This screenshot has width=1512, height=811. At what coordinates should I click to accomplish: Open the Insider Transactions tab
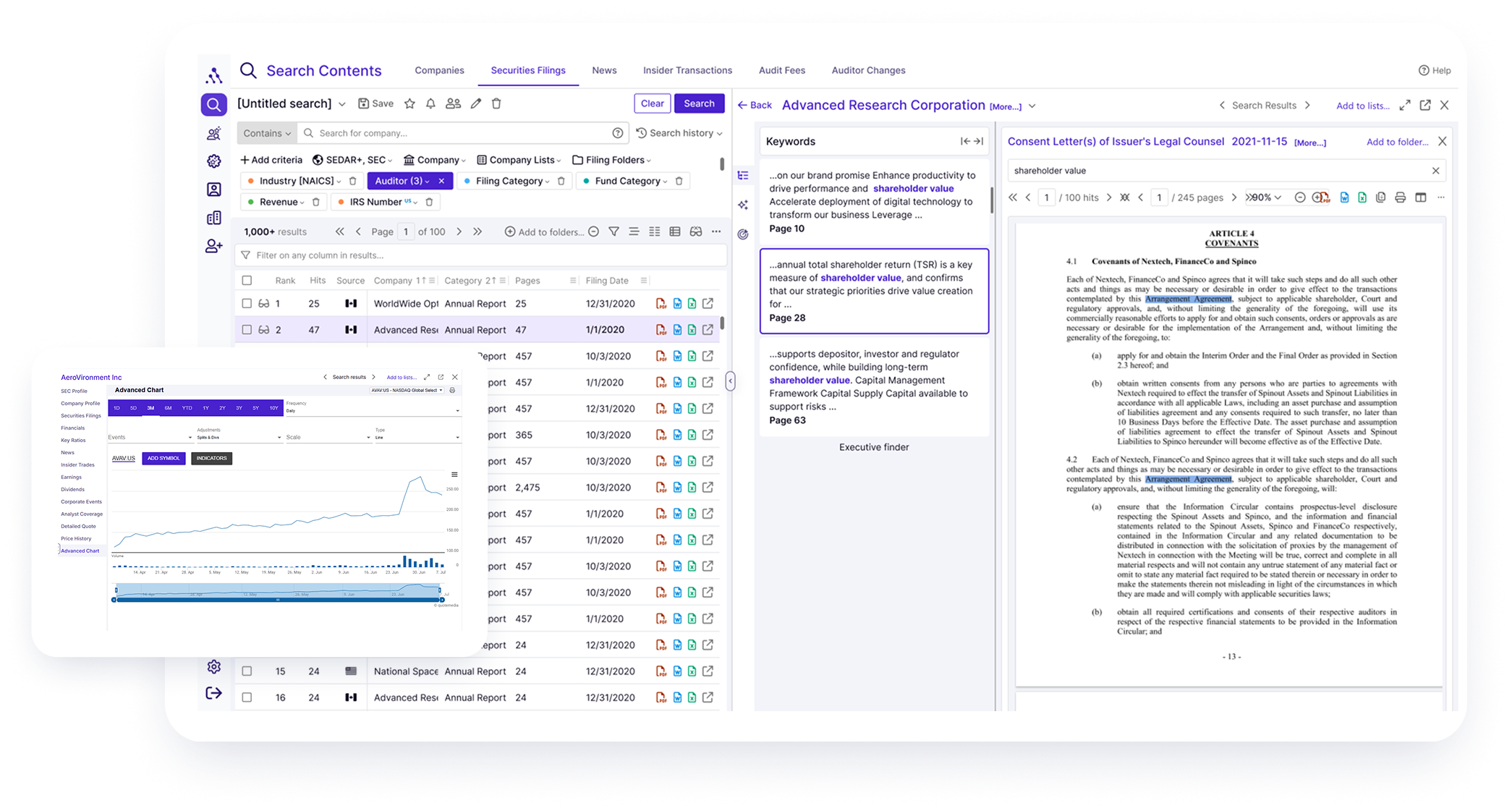pos(687,70)
